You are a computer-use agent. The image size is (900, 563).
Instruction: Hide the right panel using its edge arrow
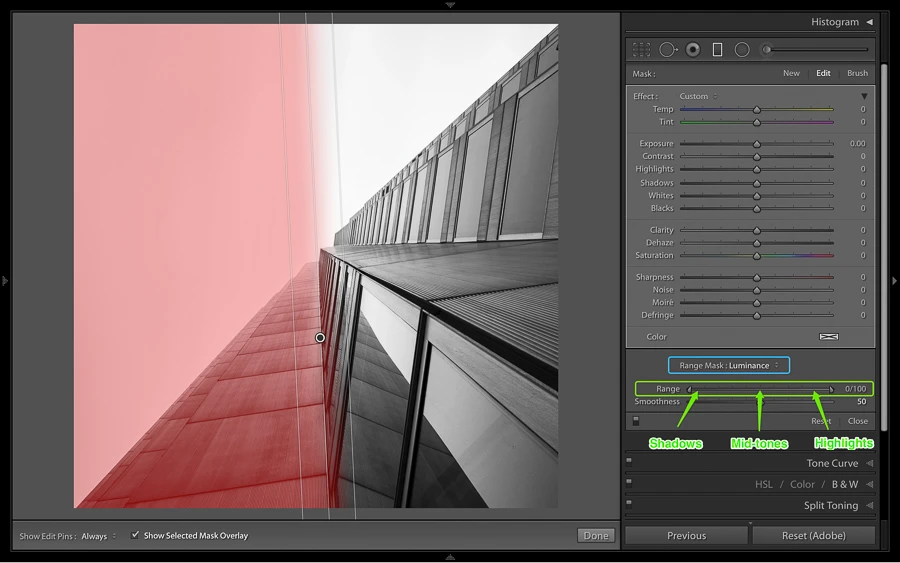click(x=894, y=281)
